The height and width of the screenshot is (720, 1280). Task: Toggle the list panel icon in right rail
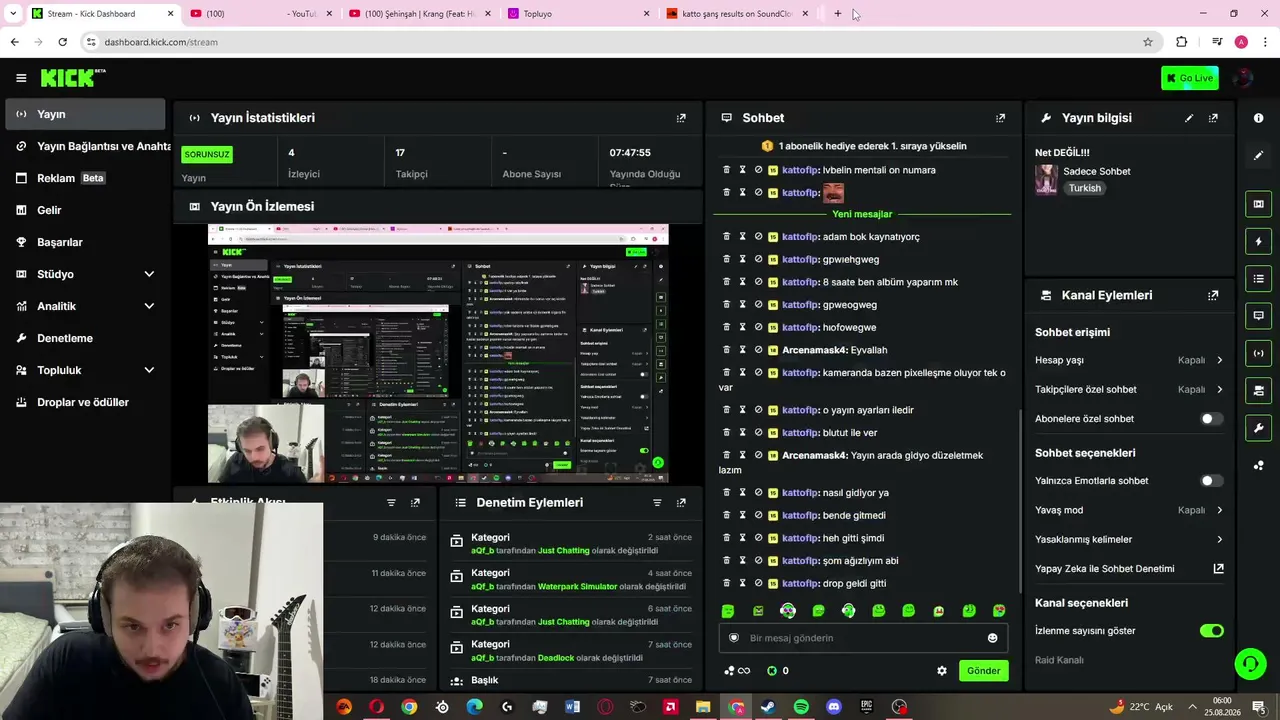(1258, 278)
